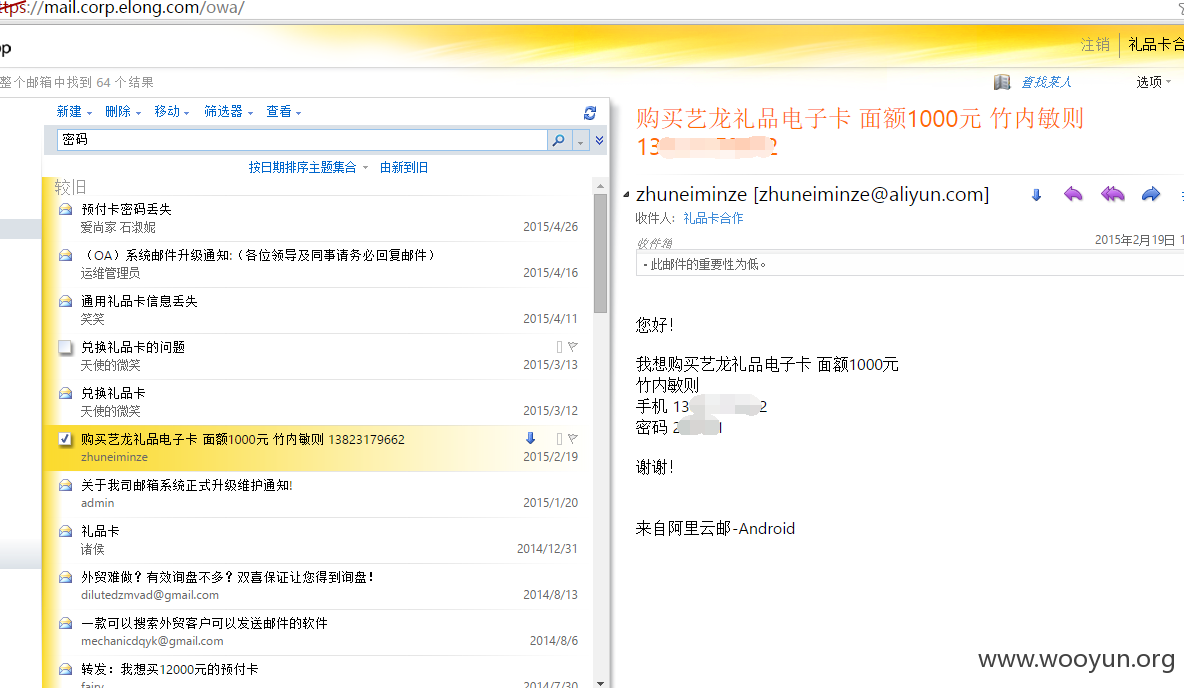The height and width of the screenshot is (688, 1184).
Task: Open the 新建 menu
Action: pyautogui.click(x=74, y=112)
